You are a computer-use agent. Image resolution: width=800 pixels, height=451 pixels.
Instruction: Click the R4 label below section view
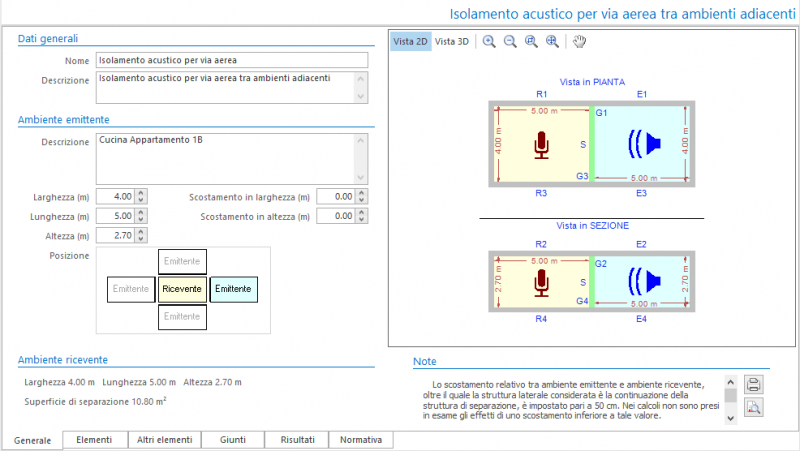pos(541,319)
